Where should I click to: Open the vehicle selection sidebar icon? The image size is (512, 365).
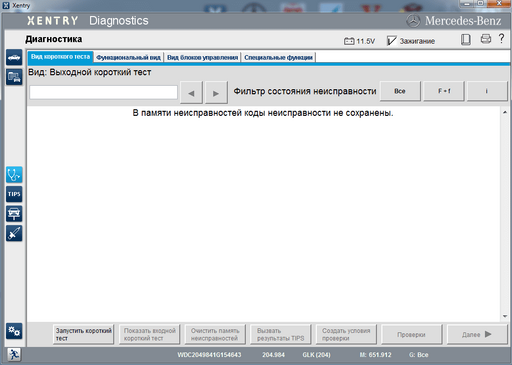14,58
